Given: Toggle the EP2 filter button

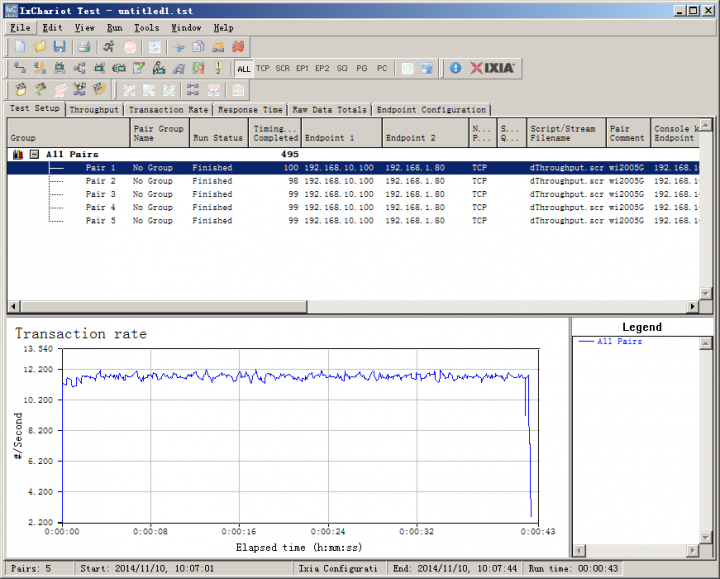Looking at the screenshot, I should click(322, 68).
